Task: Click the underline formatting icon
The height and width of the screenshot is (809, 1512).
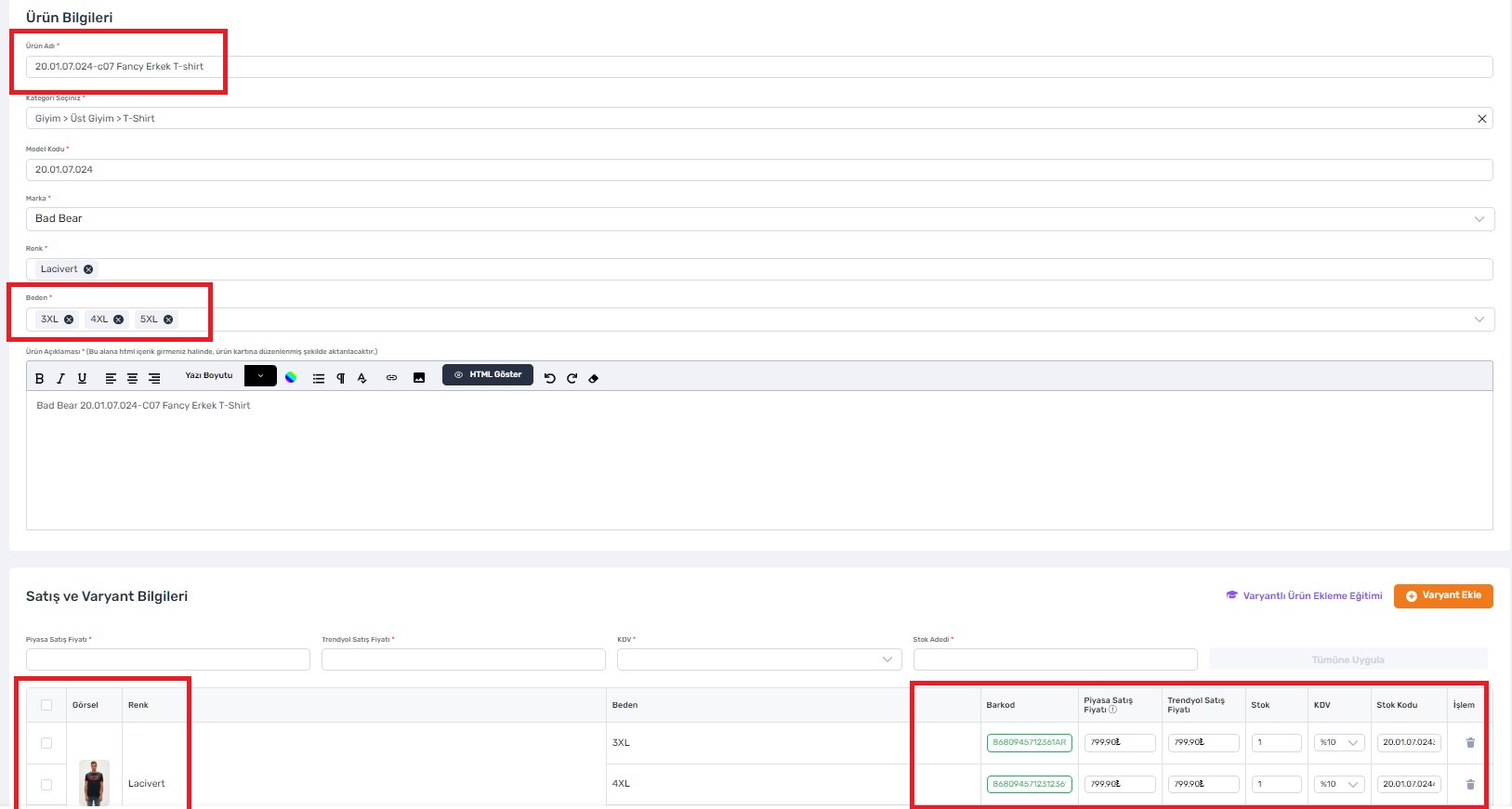Action: pyautogui.click(x=82, y=378)
